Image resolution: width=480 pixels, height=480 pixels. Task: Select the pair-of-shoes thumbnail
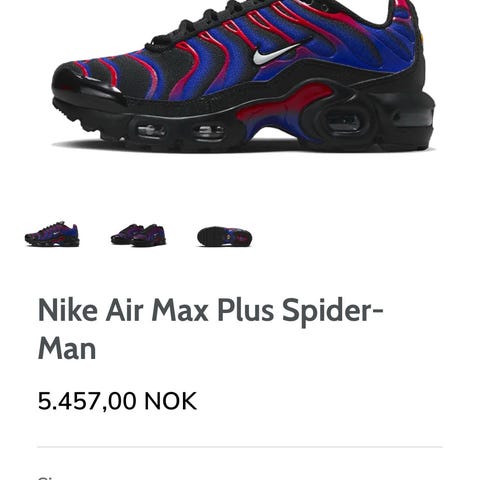(x=138, y=235)
